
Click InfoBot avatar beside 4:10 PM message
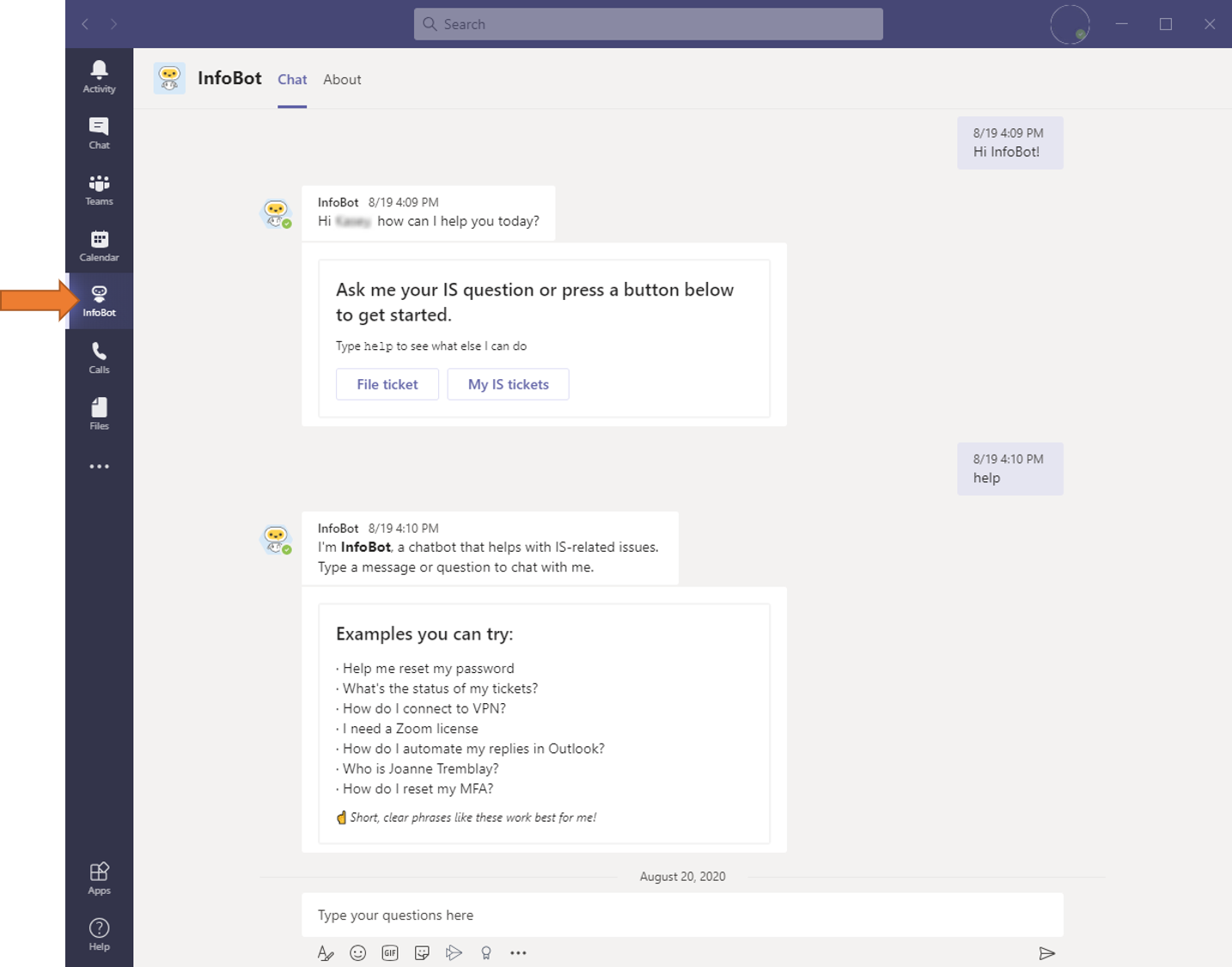[x=276, y=539]
